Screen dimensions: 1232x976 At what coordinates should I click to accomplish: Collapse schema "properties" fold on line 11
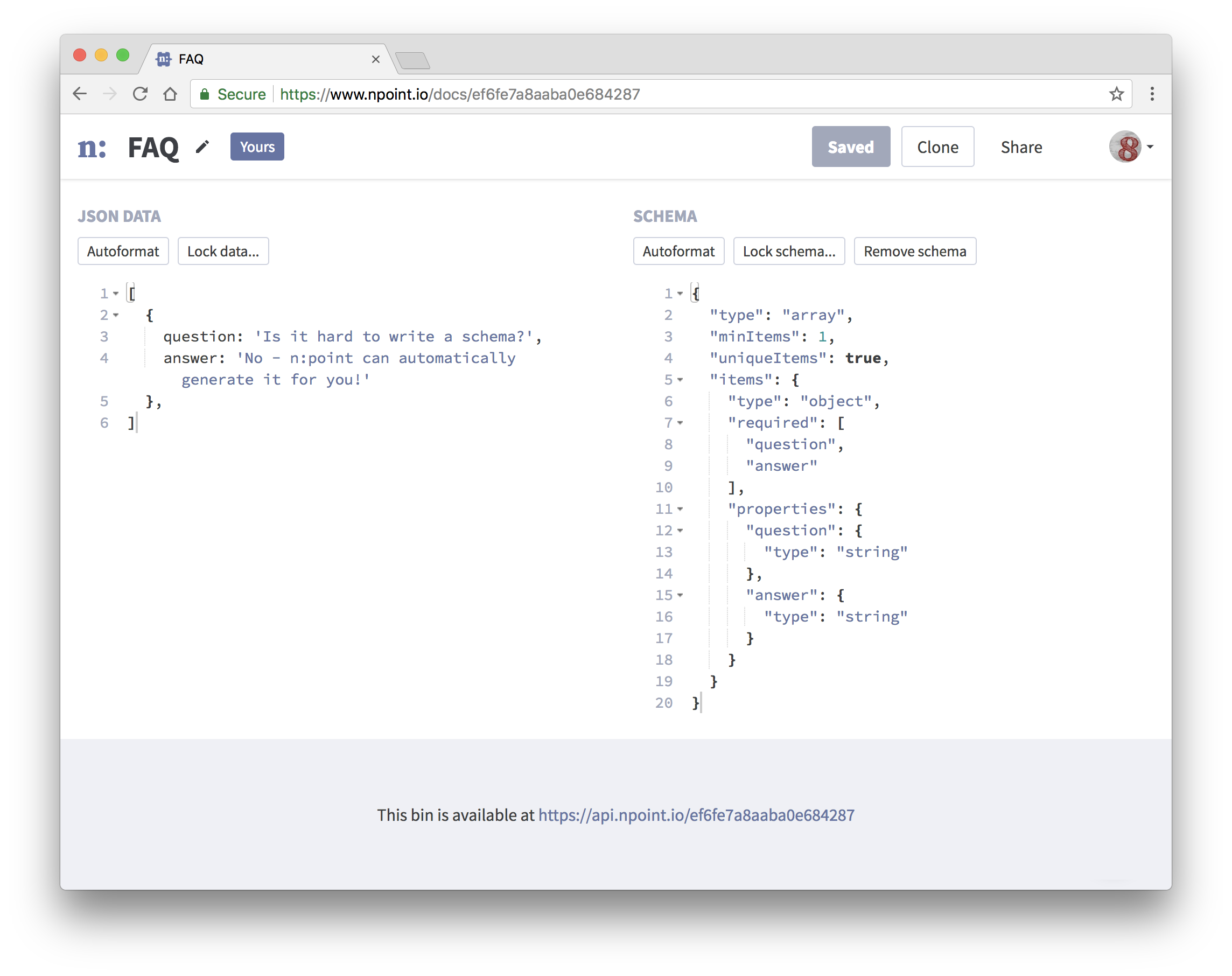[680, 509]
